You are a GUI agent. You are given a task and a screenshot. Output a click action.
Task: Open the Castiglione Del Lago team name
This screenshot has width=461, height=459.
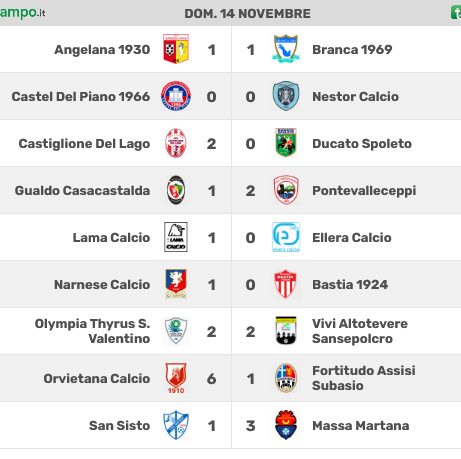tap(84, 144)
